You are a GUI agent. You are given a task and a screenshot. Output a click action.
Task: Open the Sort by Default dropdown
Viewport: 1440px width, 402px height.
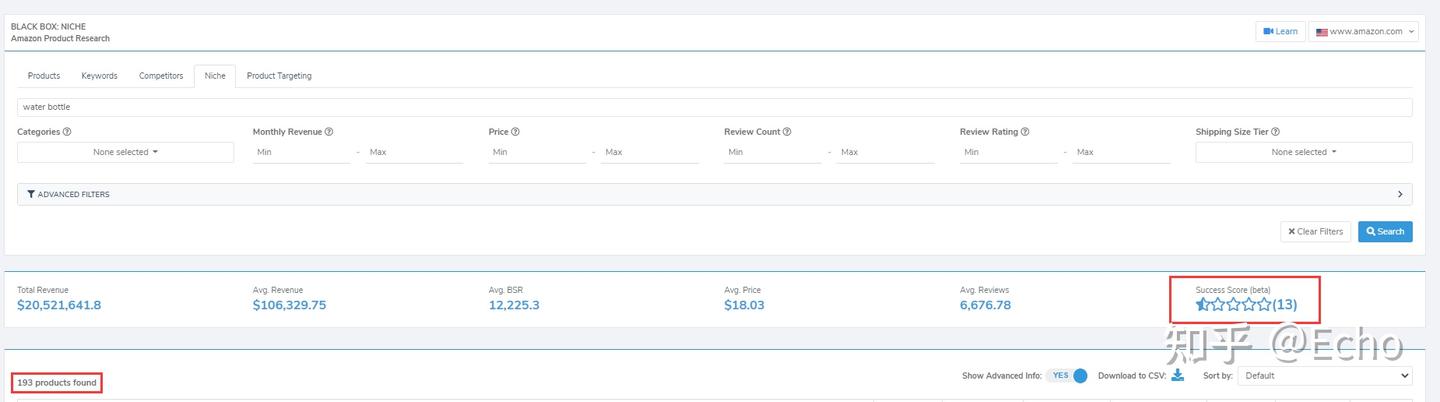point(1324,376)
